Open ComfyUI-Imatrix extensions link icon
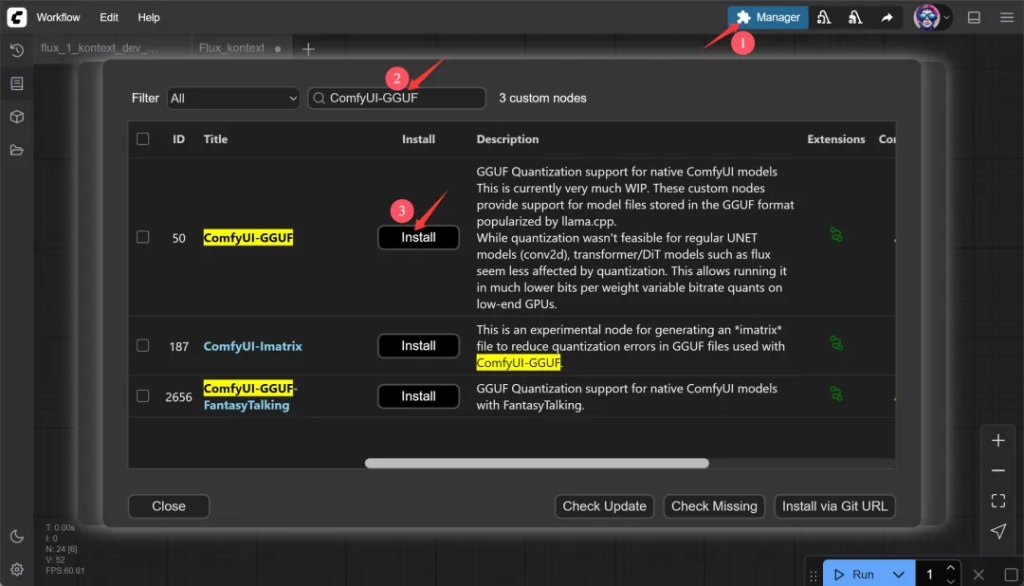The height and width of the screenshot is (586, 1024). 836,343
